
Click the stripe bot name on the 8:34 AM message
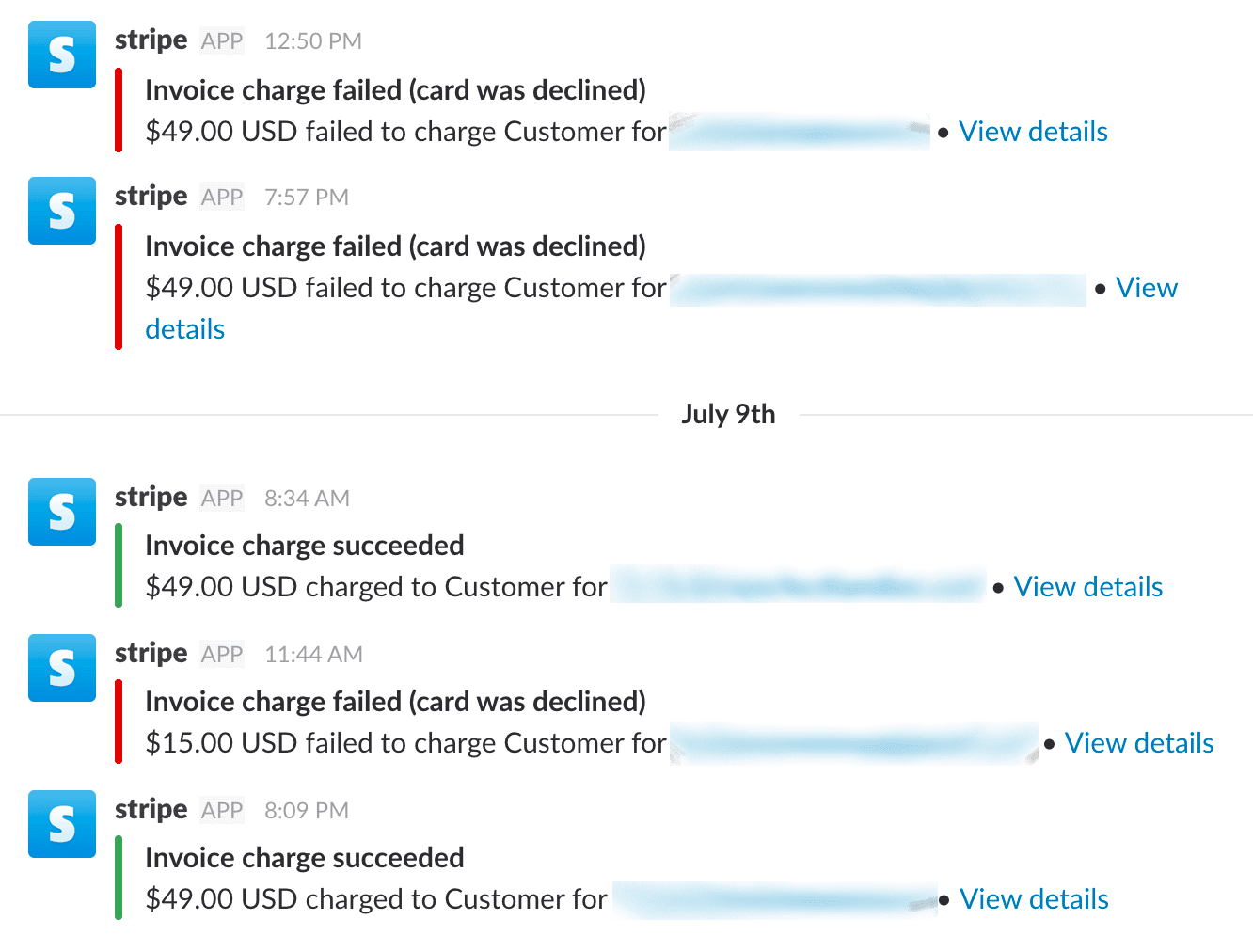[151, 496]
